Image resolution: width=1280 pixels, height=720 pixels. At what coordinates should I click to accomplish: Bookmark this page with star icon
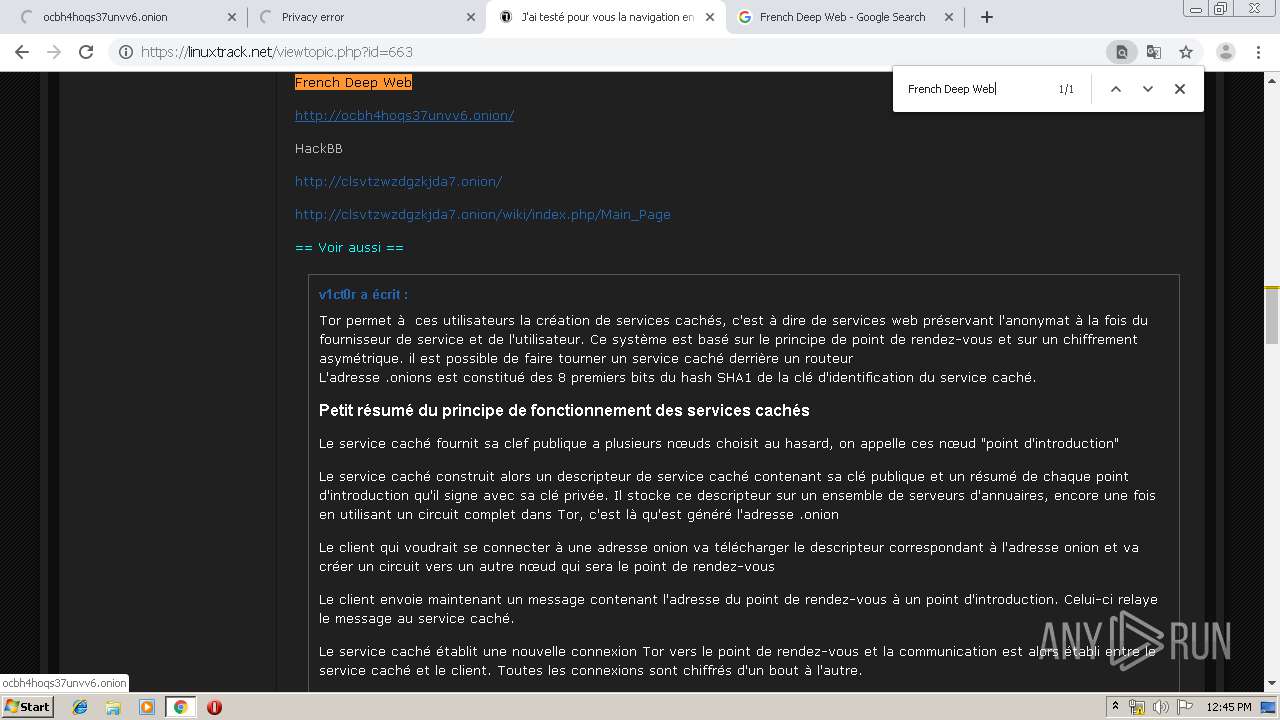[x=1186, y=52]
